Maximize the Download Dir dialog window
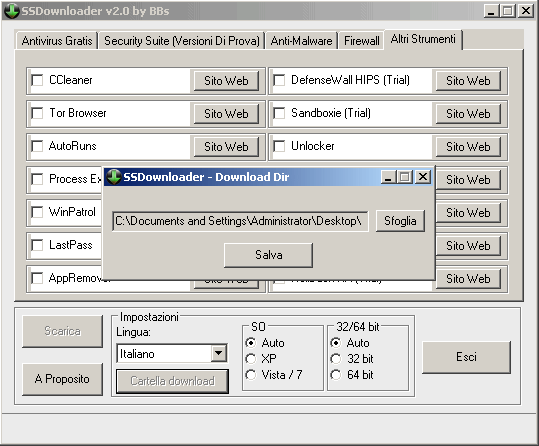 point(405,177)
